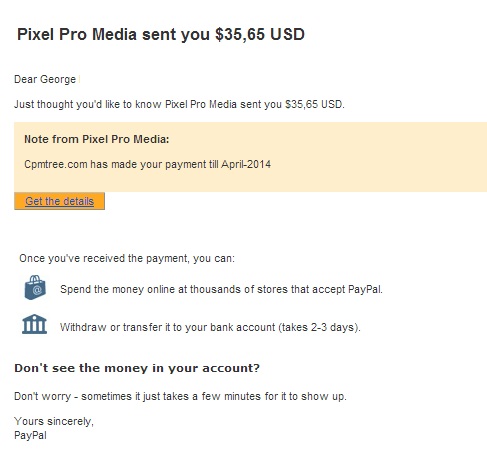Click the Dear George greeting line
The width and height of the screenshot is (487, 460).
coord(45,79)
